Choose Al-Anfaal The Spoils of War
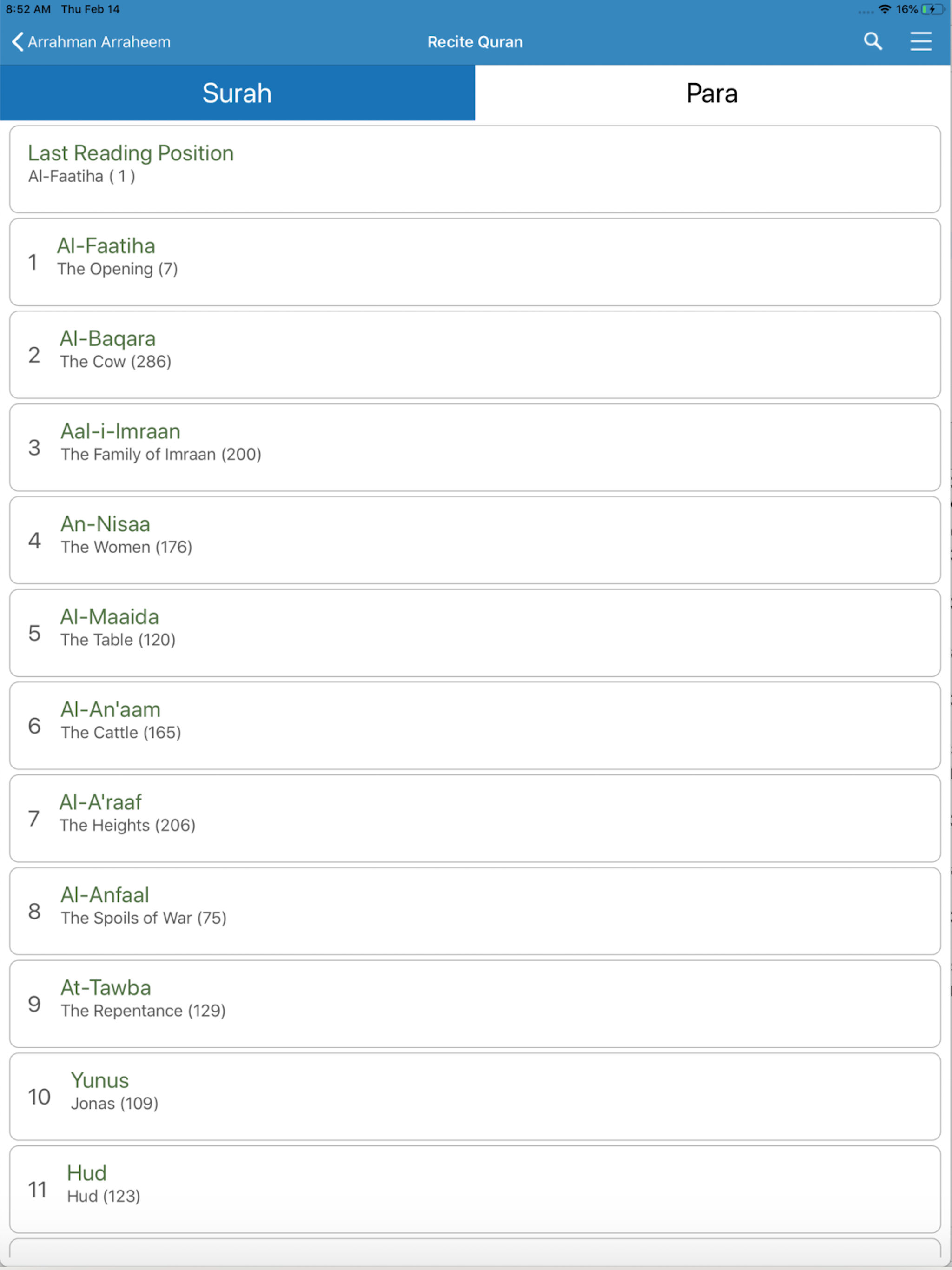This screenshot has width=952, height=1270. pos(475,911)
